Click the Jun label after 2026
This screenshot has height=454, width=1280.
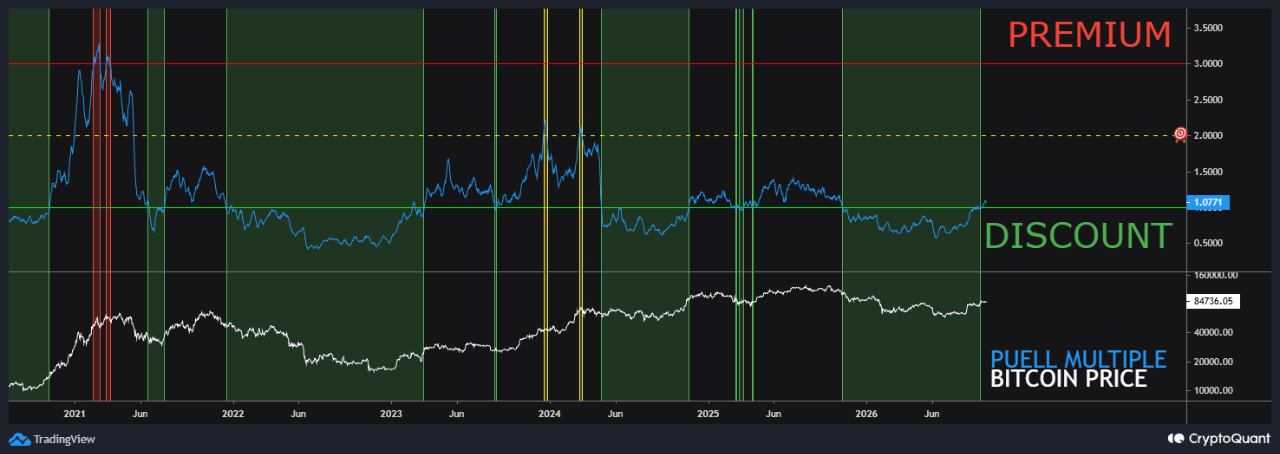click(x=932, y=412)
